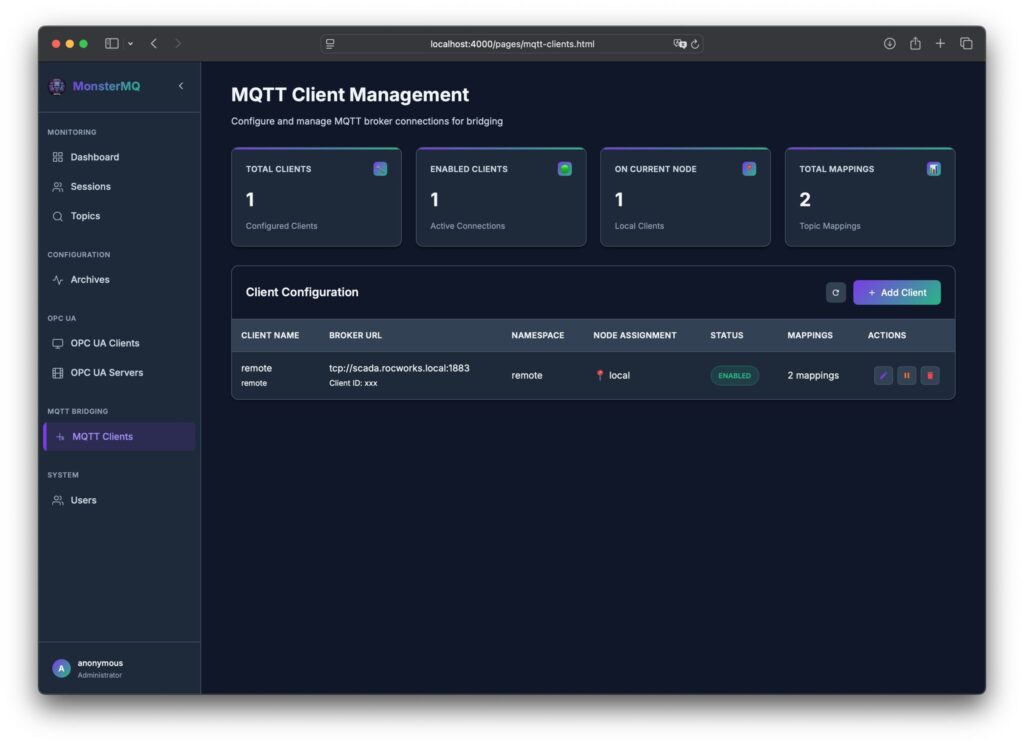The width and height of the screenshot is (1024, 745).
Task: Navigate to Archives configuration
Action: [x=89, y=280]
